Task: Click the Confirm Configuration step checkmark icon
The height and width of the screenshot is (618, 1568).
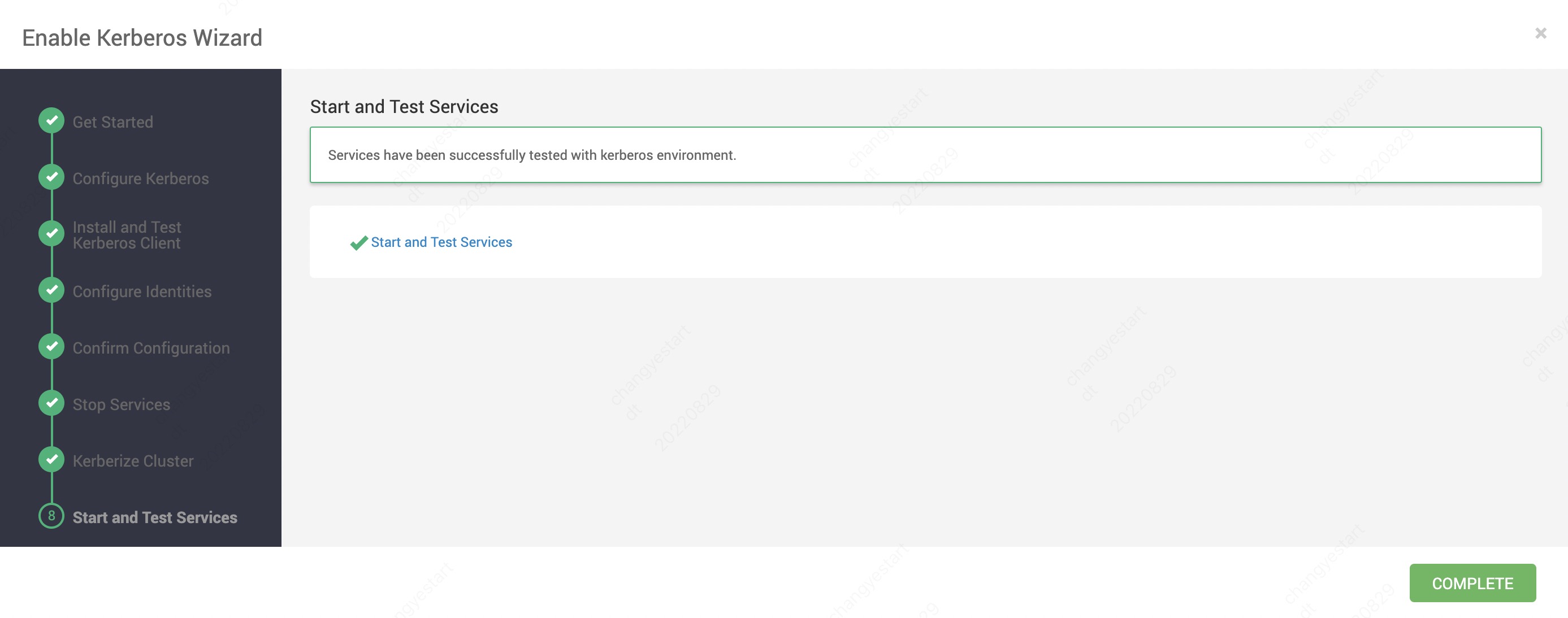Action: pyautogui.click(x=52, y=347)
